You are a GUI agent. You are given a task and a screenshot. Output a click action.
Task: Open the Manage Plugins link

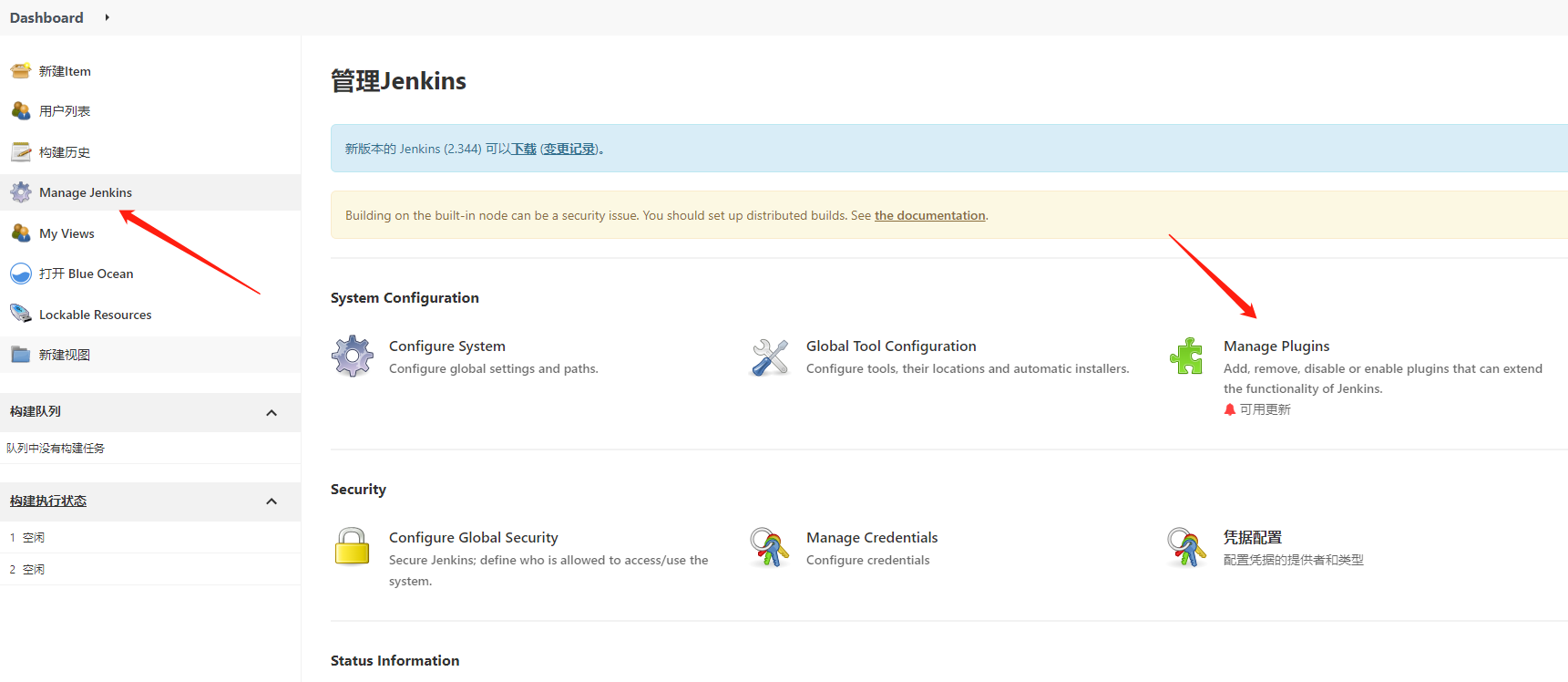(1276, 346)
